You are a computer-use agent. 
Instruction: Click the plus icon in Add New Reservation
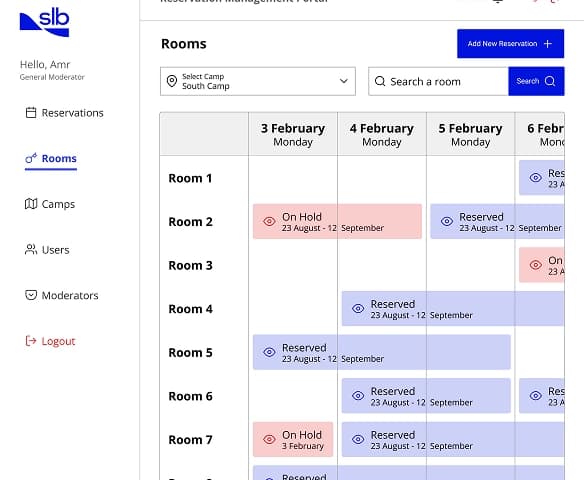(x=548, y=44)
